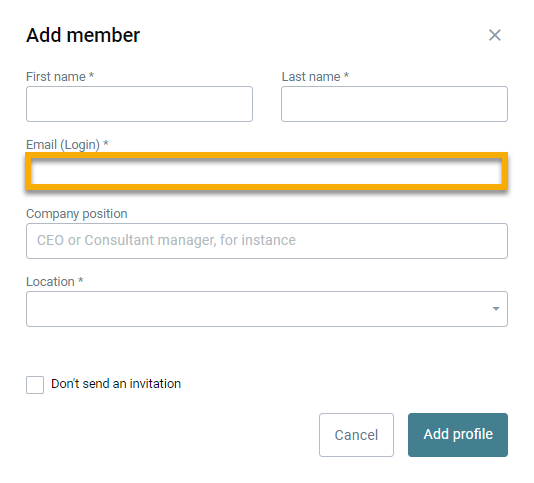The image size is (534, 483).
Task: Cancel adding the member
Action: (356, 435)
